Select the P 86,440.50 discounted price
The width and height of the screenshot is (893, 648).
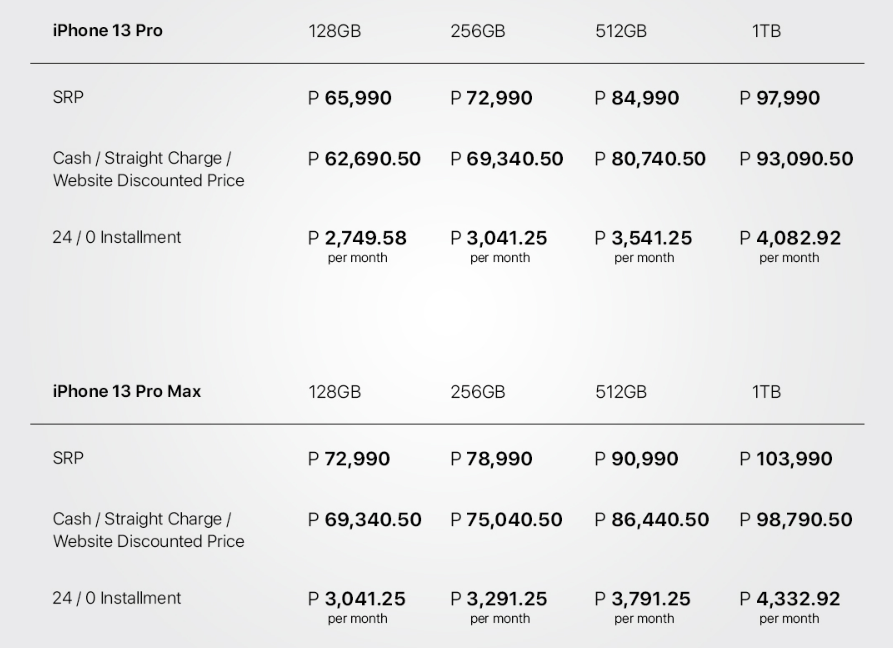(652, 520)
